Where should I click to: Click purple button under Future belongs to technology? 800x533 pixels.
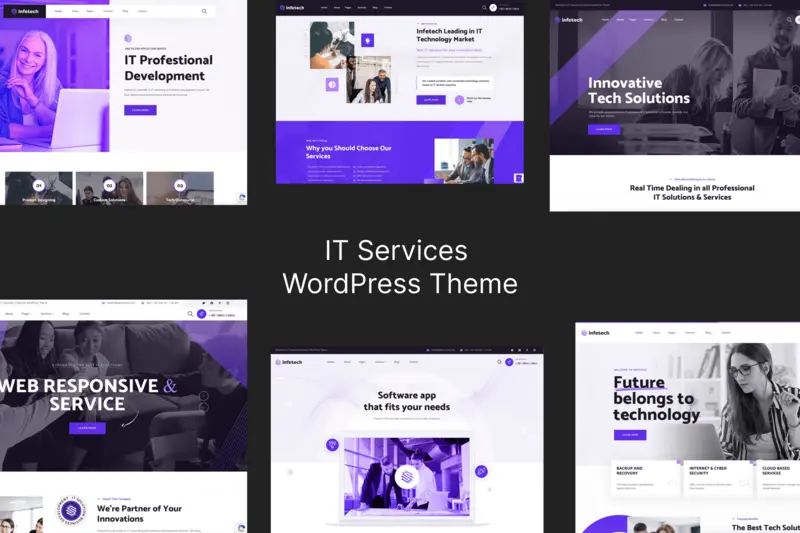629,435
